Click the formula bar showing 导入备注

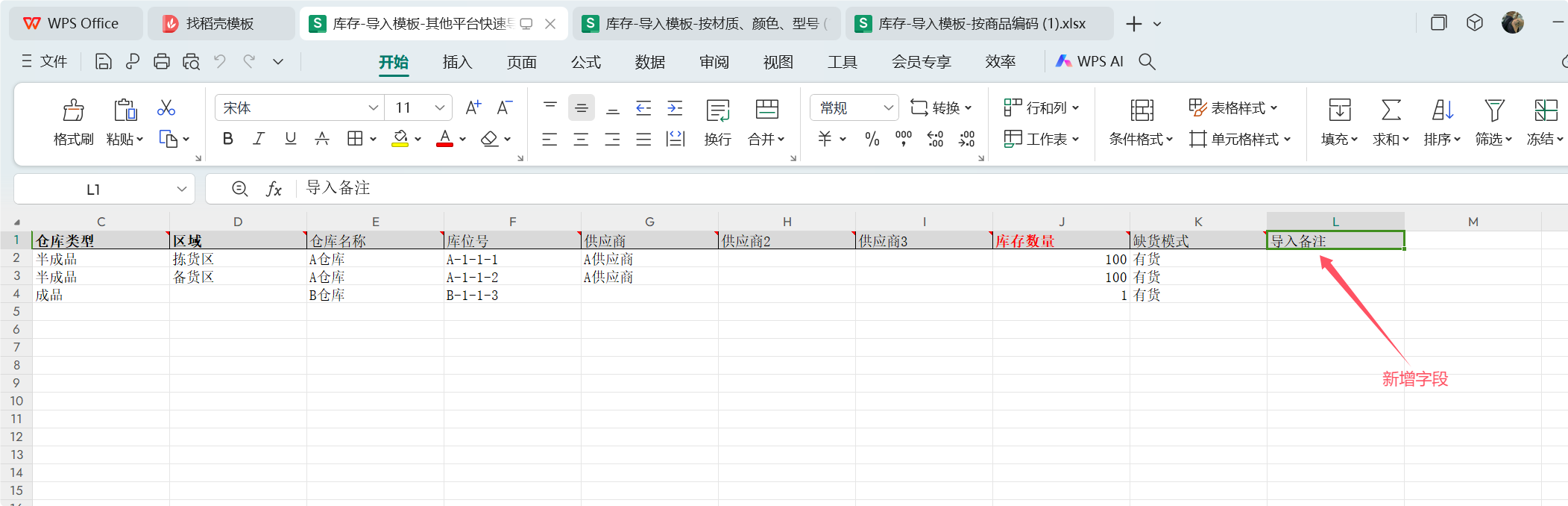pyautogui.click(x=932, y=189)
